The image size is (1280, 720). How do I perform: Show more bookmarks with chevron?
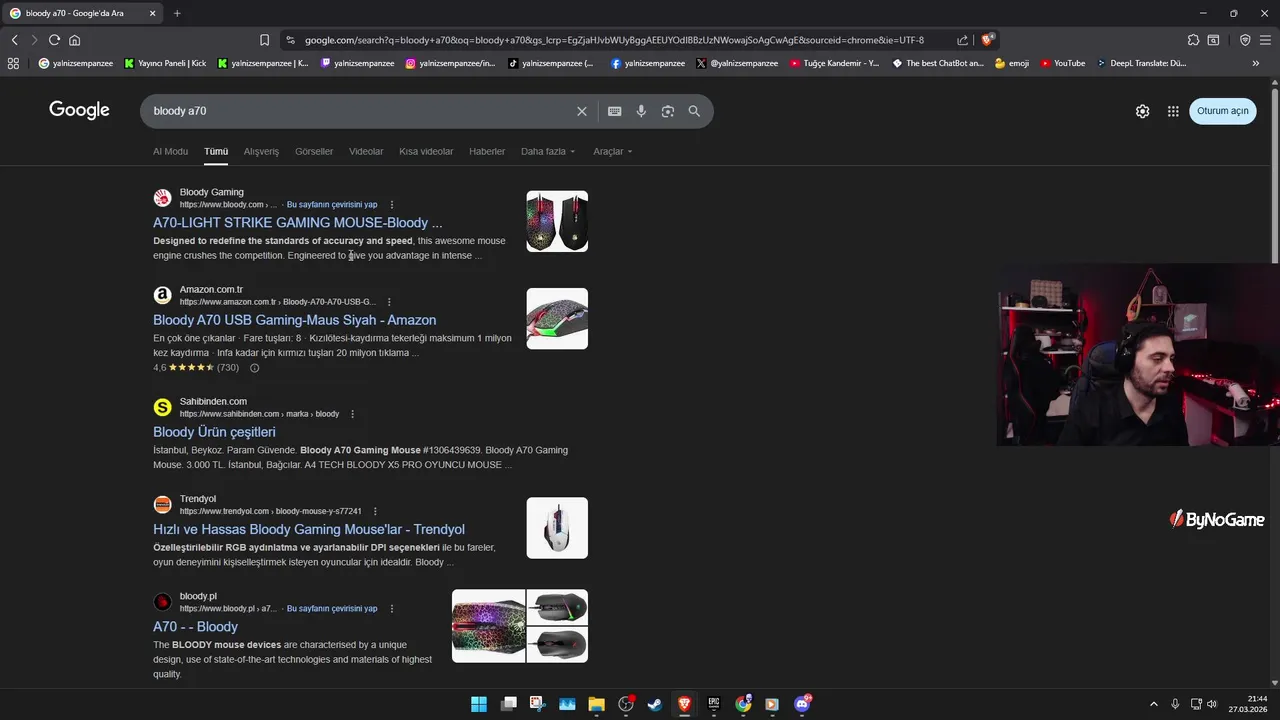pos(1255,63)
